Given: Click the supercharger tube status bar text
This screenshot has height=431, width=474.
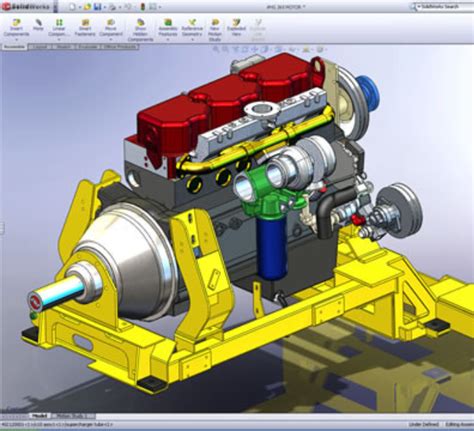Looking at the screenshot, I should [x=57, y=425].
